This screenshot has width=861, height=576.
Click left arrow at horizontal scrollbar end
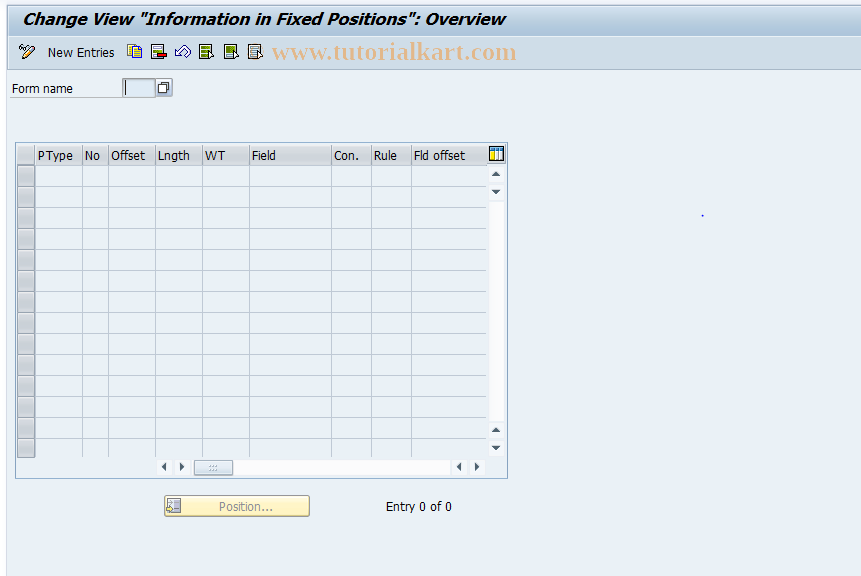459,467
